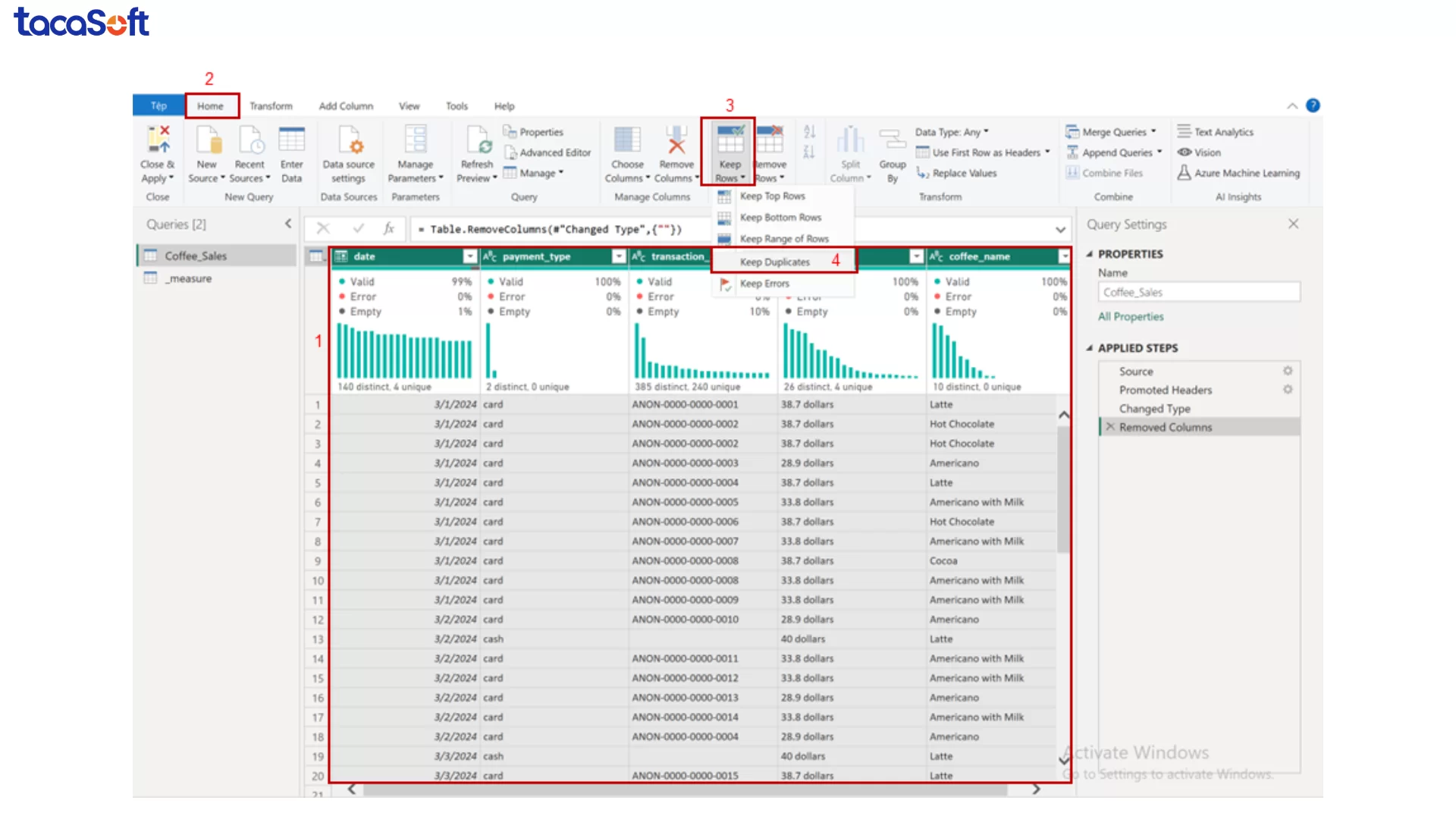Click Use First Row as Headers
Viewport: 1456px width, 819px height.
983,152
